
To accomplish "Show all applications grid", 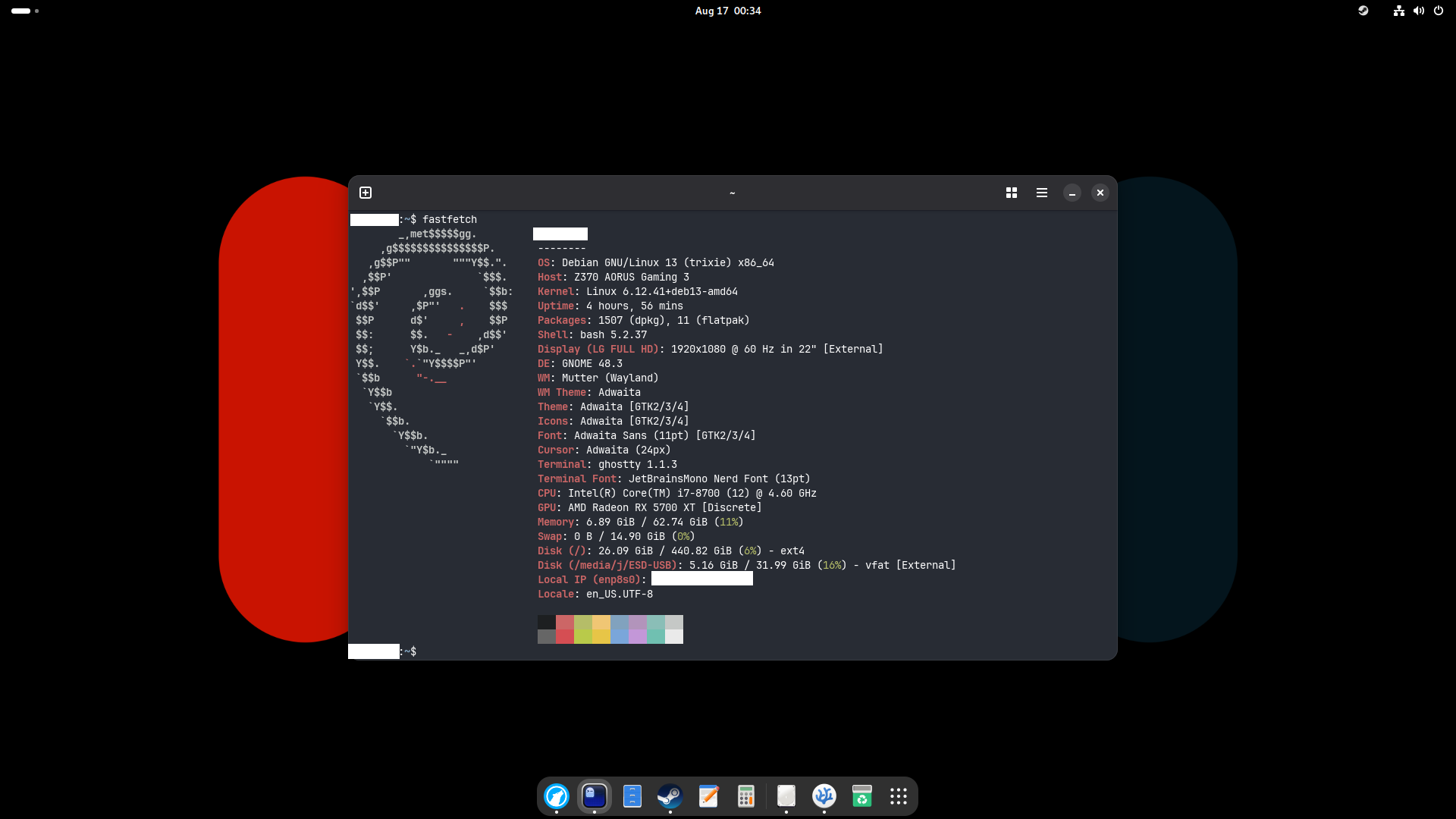I will [899, 796].
